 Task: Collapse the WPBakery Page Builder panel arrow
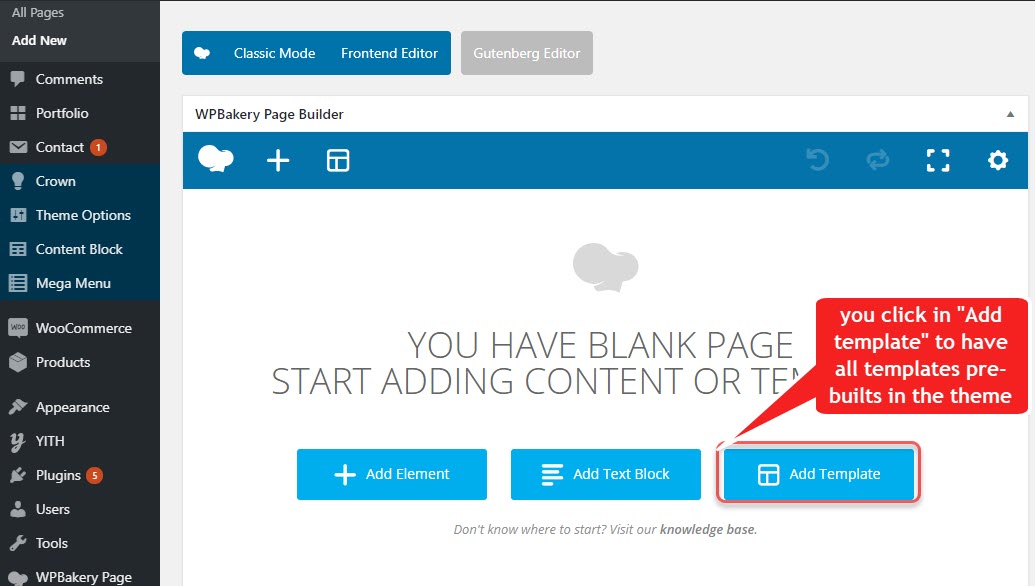1010,114
